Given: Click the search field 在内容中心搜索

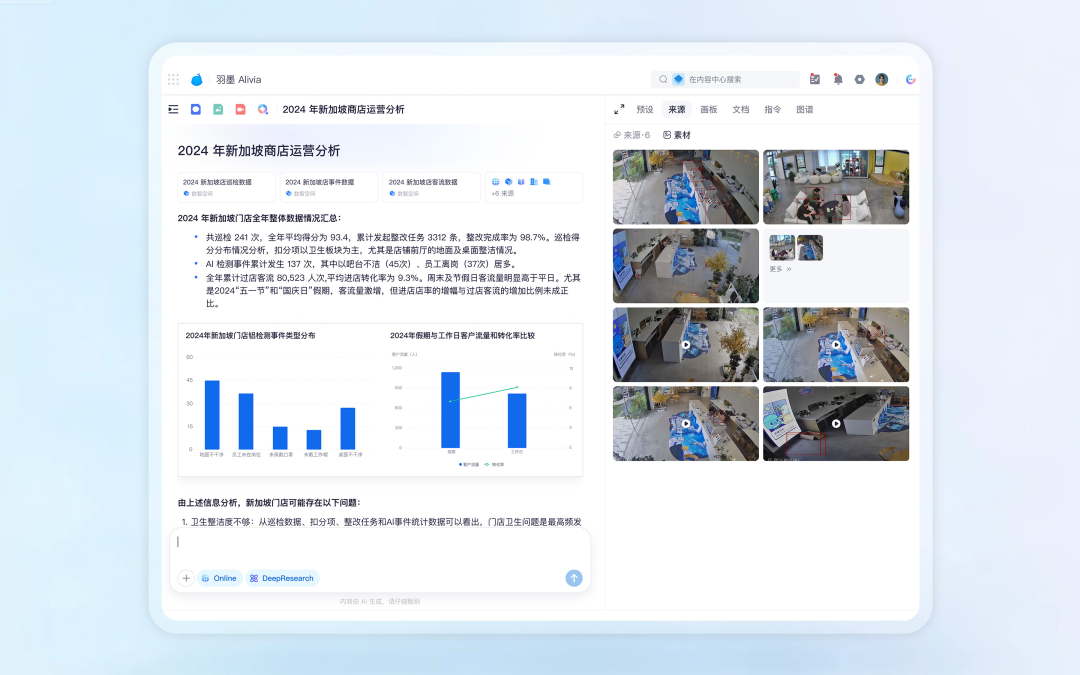Looking at the screenshot, I should tap(725, 79).
